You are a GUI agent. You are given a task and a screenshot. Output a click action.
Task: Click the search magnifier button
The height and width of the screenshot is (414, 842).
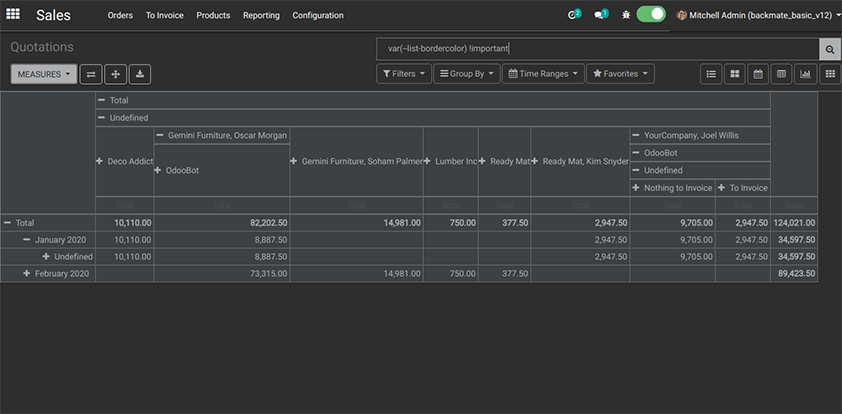[830, 49]
